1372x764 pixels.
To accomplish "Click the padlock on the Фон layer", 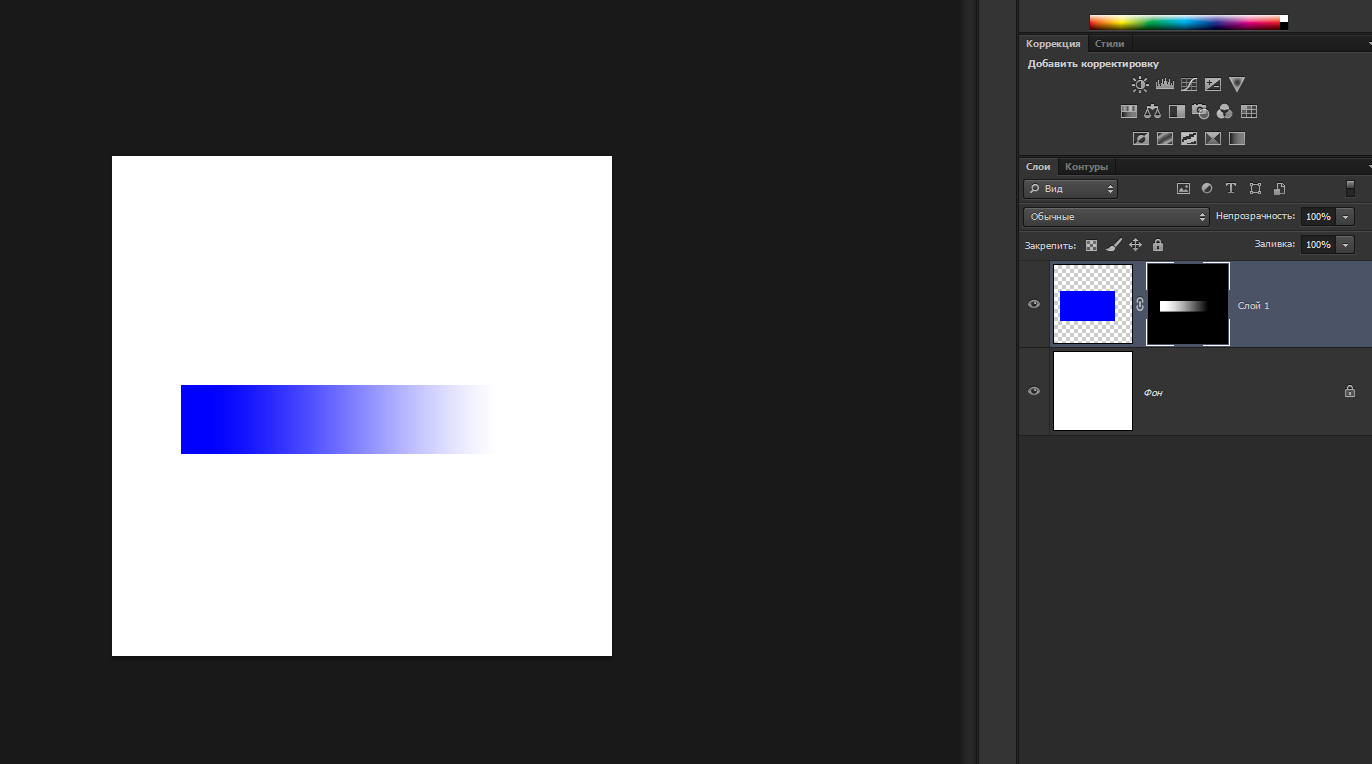I will tap(1349, 391).
